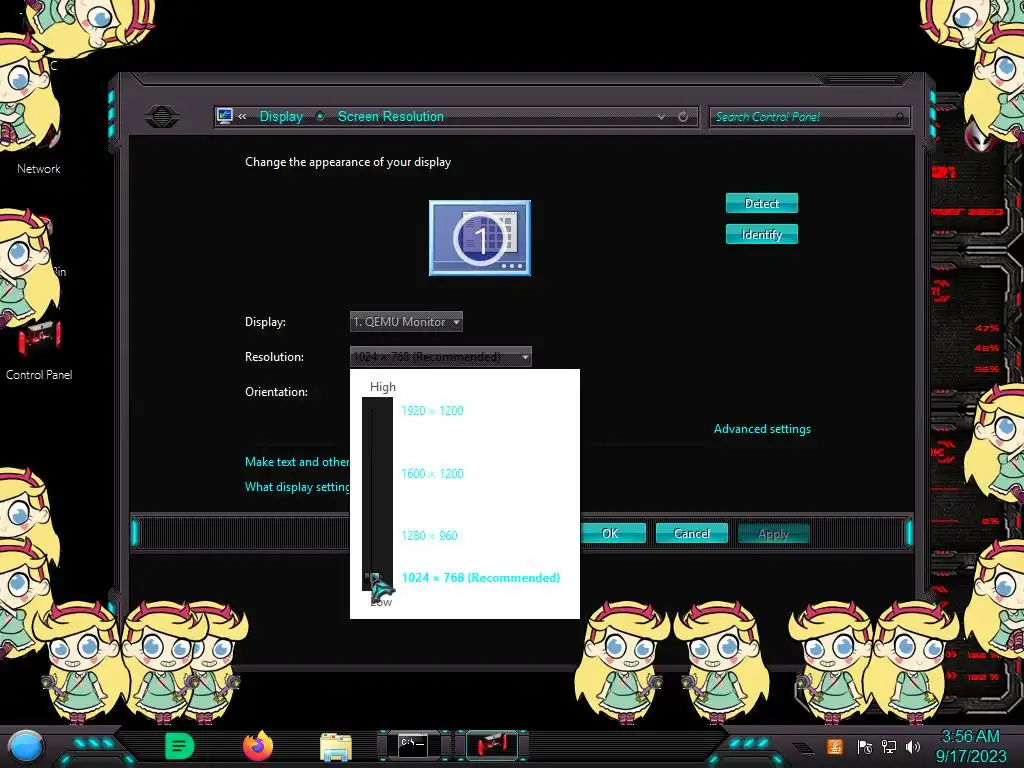Image resolution: width=1024 pixels, height=768 pixels.
Task: Click the magnifier in the search field
Action: tap(900, 117)
